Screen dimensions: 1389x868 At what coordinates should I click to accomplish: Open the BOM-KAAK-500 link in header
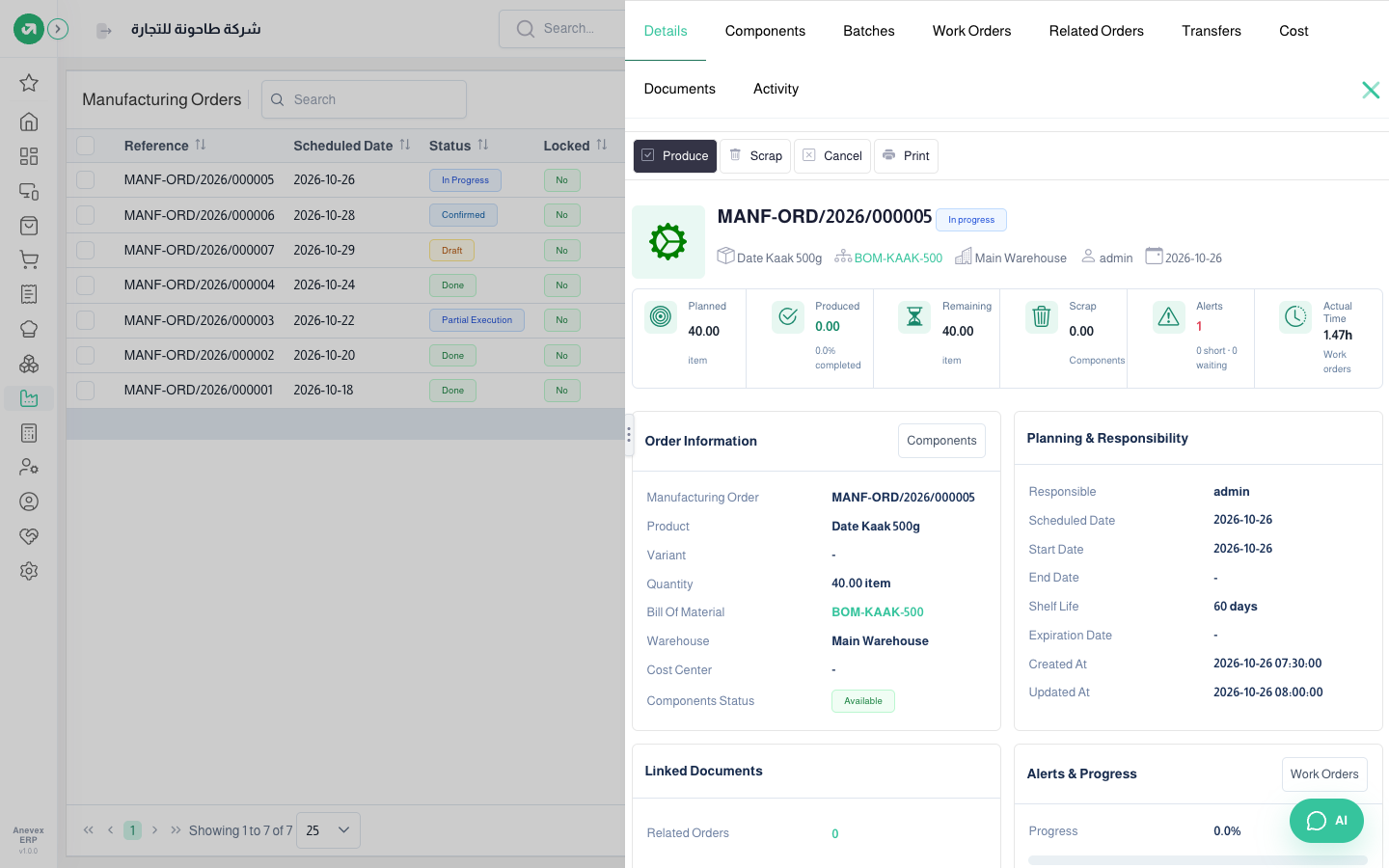pos(898,258)
